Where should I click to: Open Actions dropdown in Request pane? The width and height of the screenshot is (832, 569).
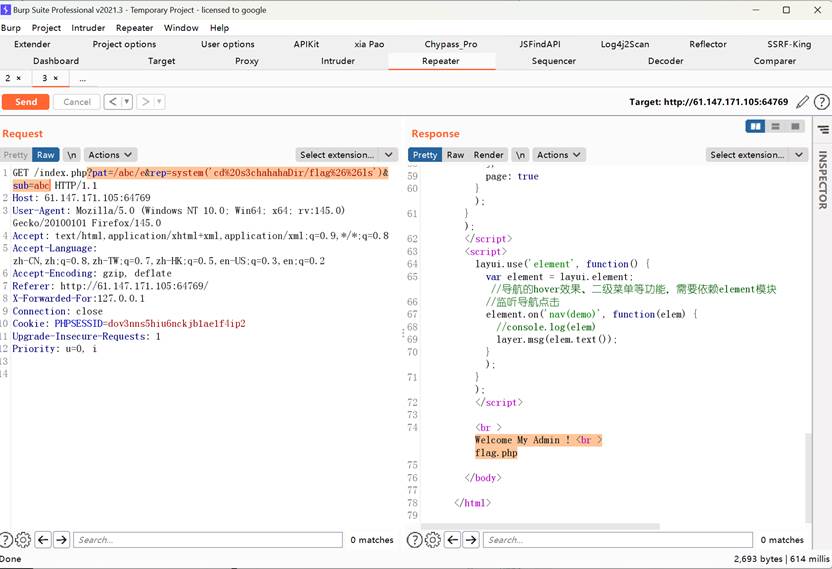click(110, 155)
